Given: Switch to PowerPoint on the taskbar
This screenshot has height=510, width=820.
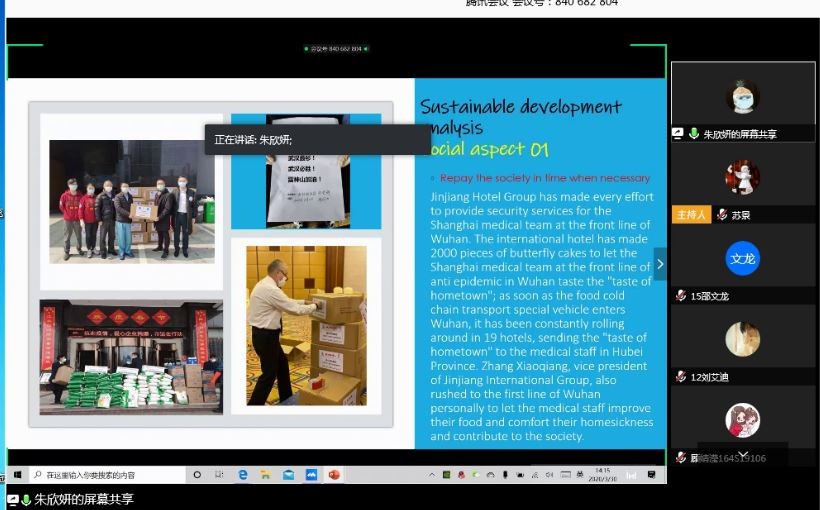Looking at the screenshot, I should 334,475.
